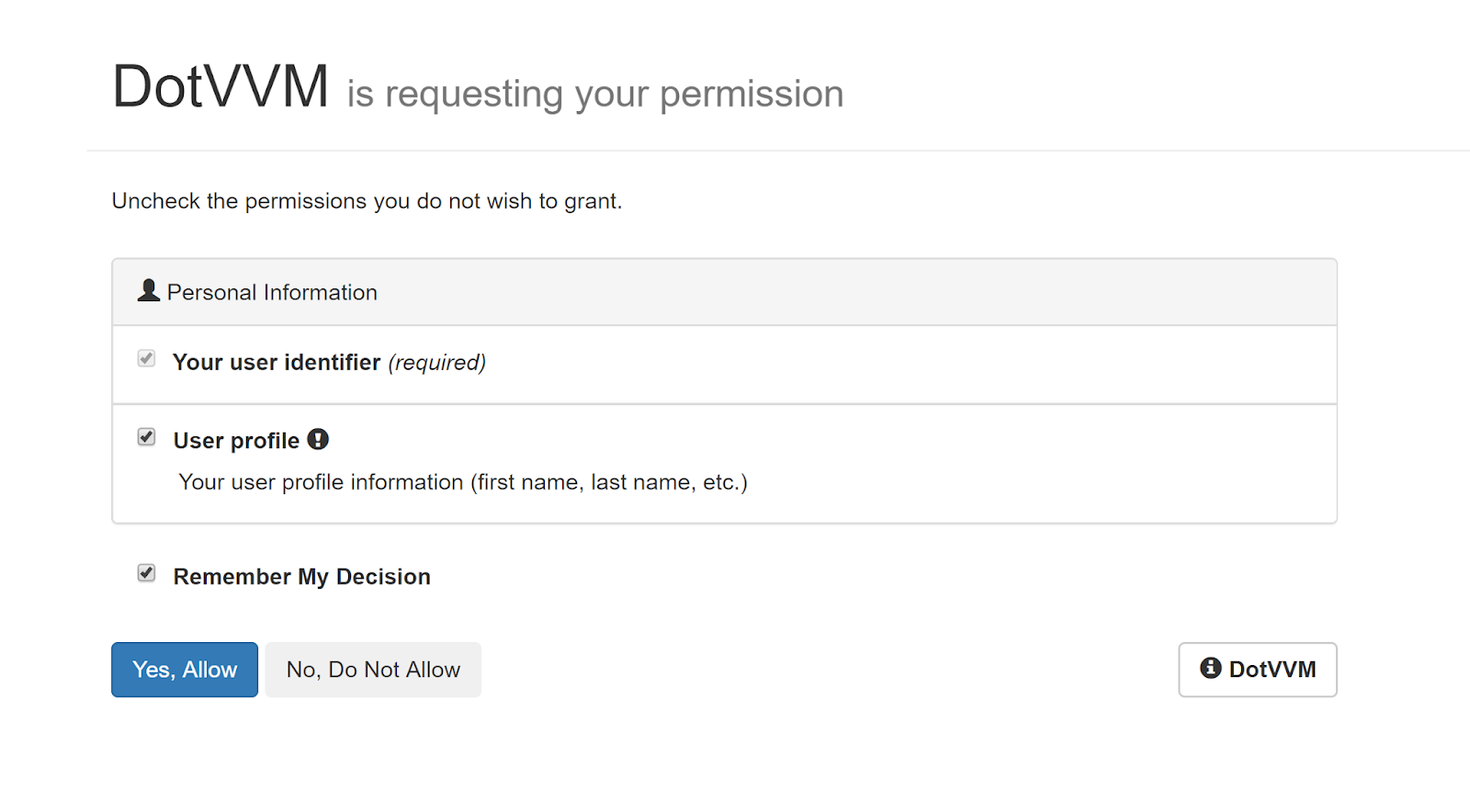Click the large DotVVM page heading
Screen dimensions: 1470x812
220,87
